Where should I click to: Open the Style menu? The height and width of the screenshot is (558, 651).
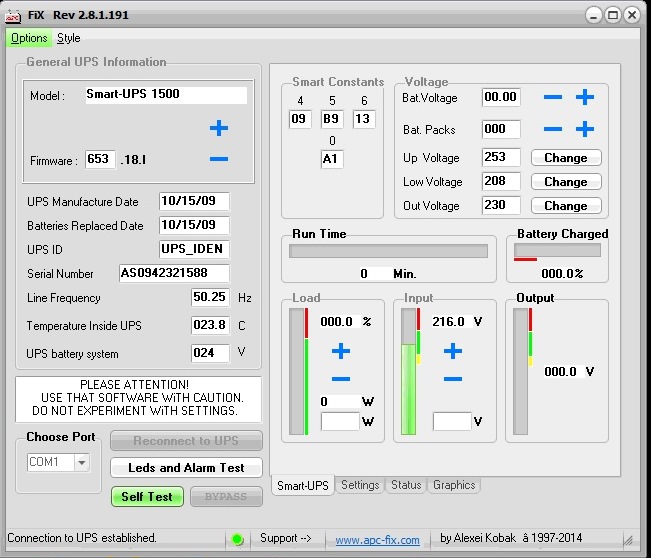pos(69,38)
